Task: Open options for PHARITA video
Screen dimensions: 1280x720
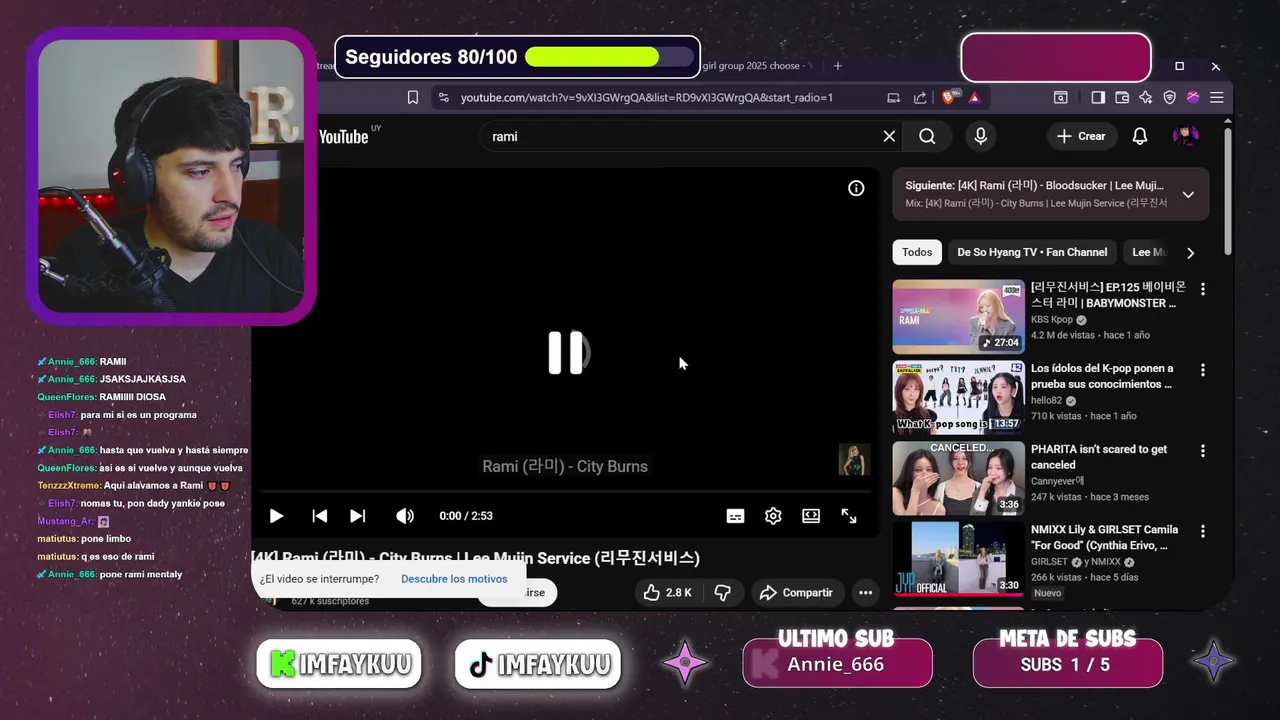Action: tap(1203, 451)
